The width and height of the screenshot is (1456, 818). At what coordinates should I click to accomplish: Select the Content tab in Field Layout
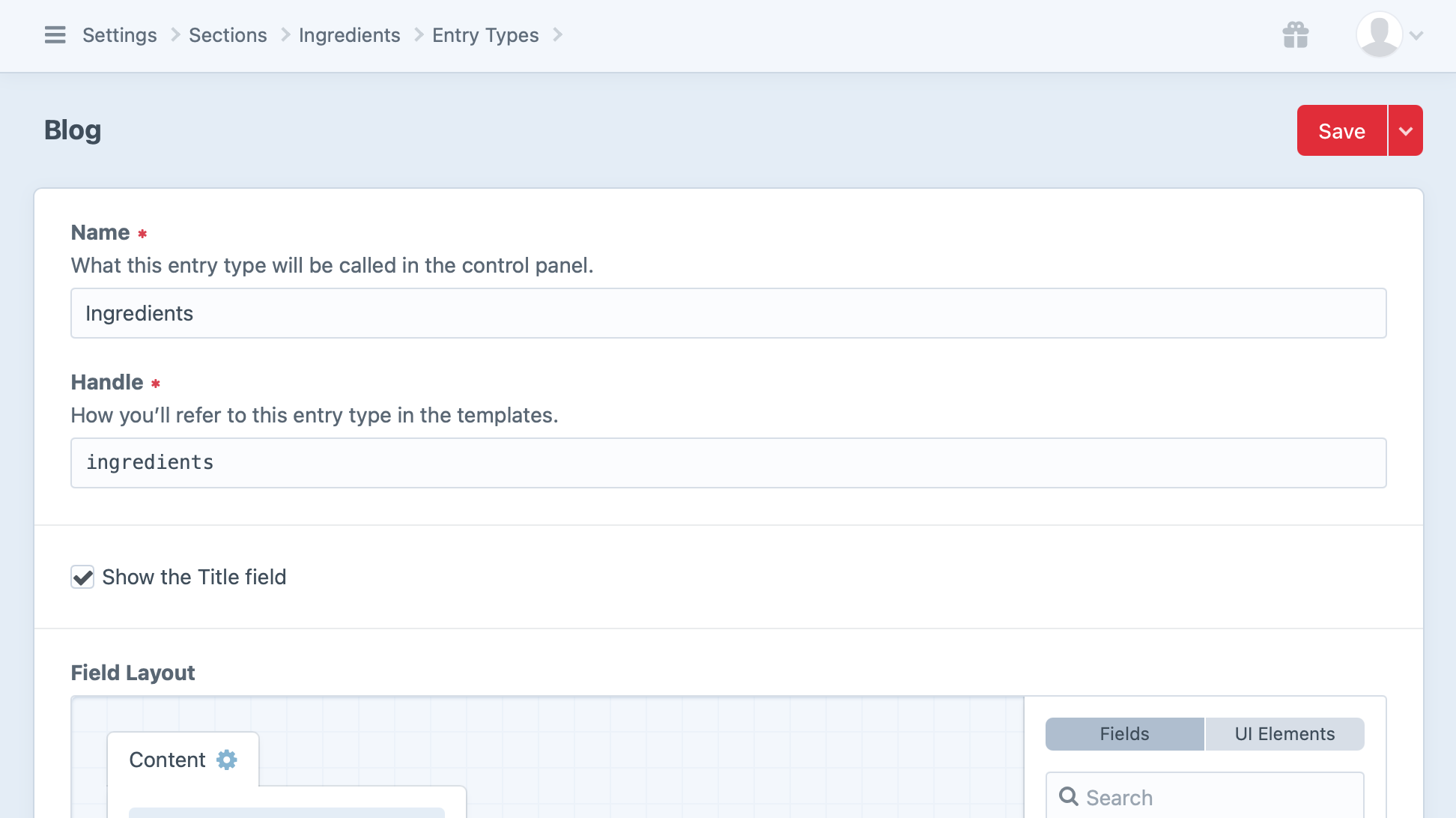point(167,759)
